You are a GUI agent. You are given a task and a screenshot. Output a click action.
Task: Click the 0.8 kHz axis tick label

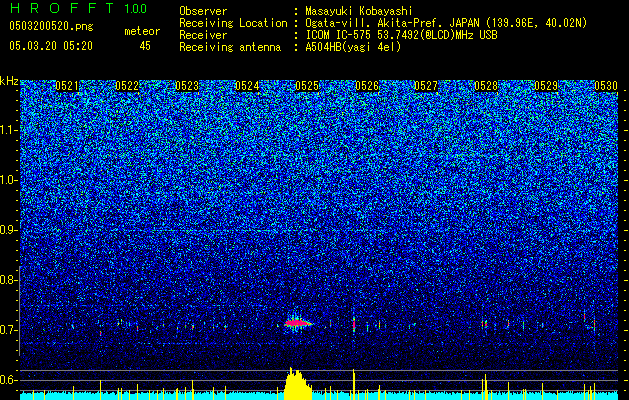point(8,280)
